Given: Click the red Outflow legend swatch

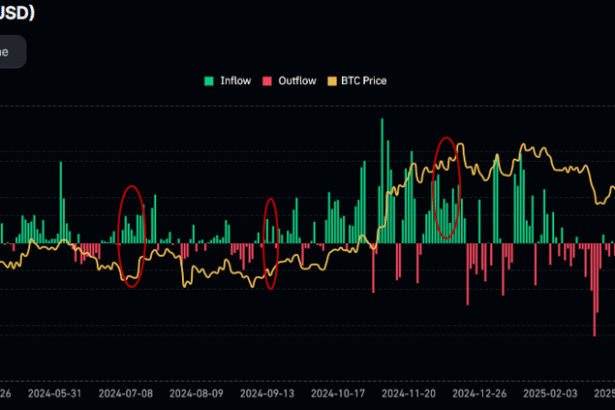Looking at the screenshot, I should click(x=266, y=81).
